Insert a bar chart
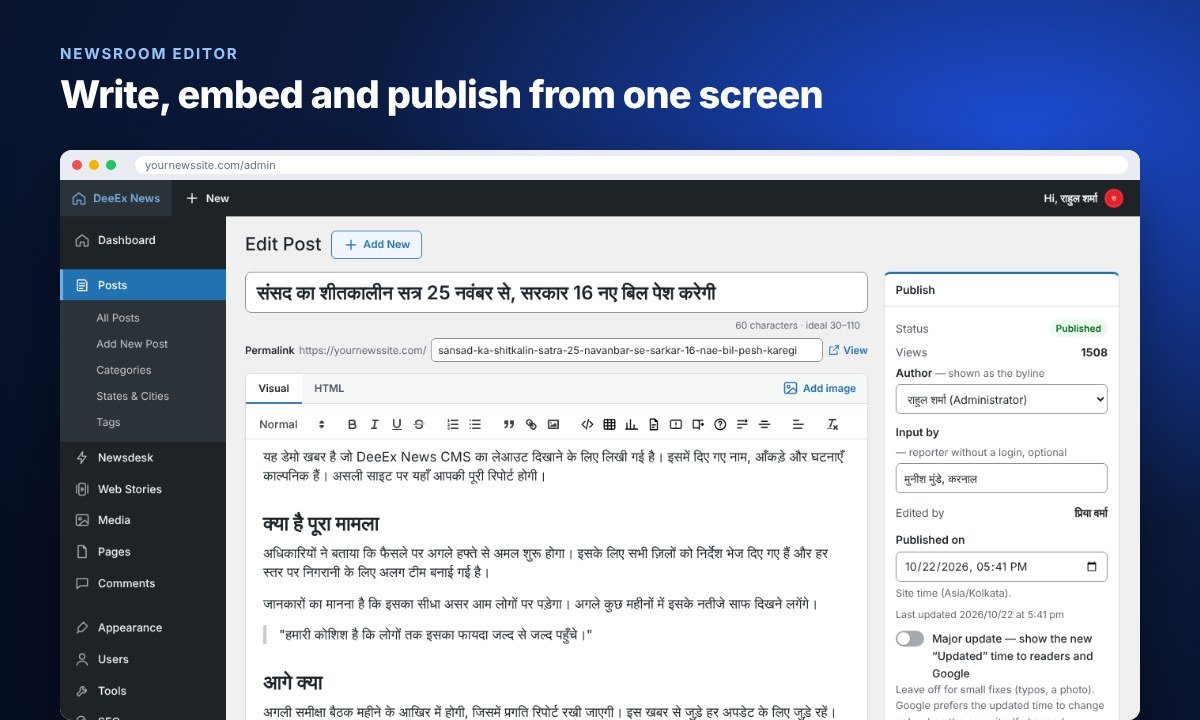1200x720 pixels. (631, 425)
